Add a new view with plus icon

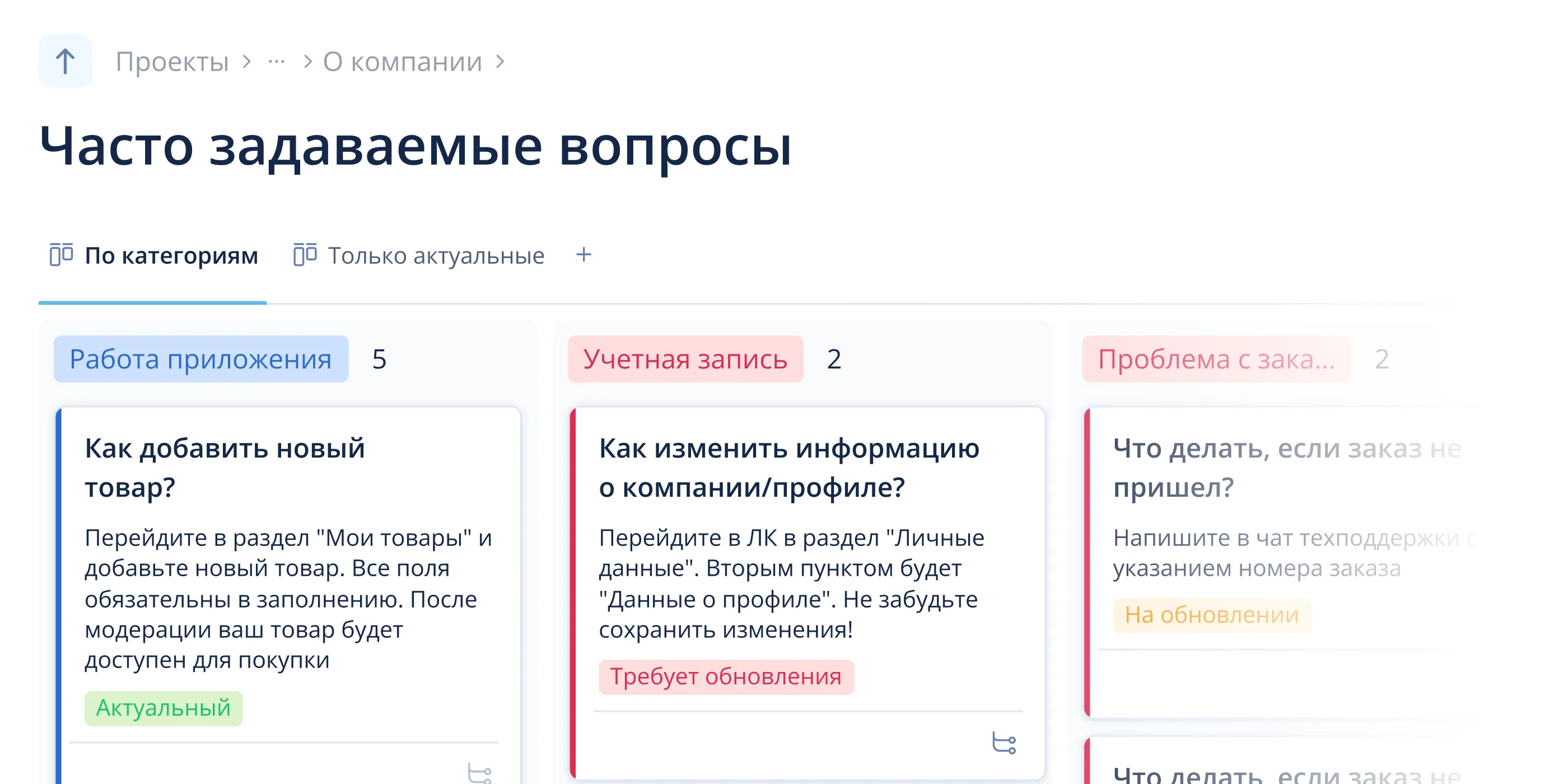coord(584,254)
